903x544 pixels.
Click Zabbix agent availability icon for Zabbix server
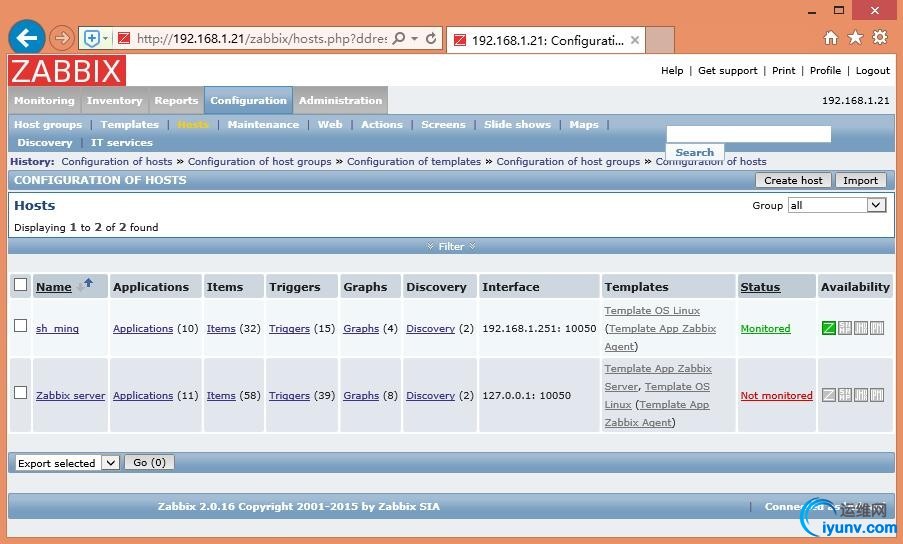[x=829, y=395]
